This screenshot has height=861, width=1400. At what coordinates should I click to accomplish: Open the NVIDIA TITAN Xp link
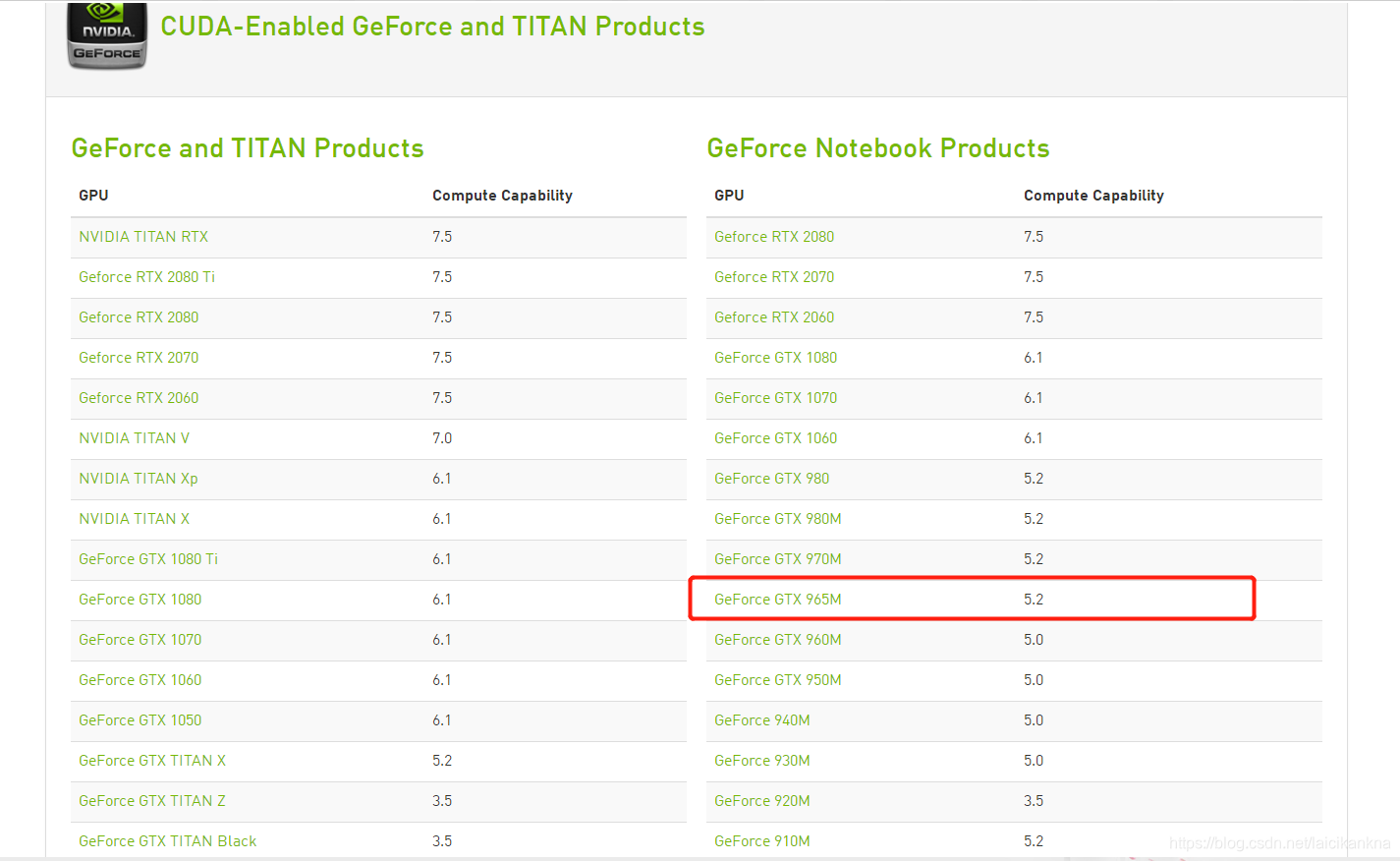coord(139,479)
